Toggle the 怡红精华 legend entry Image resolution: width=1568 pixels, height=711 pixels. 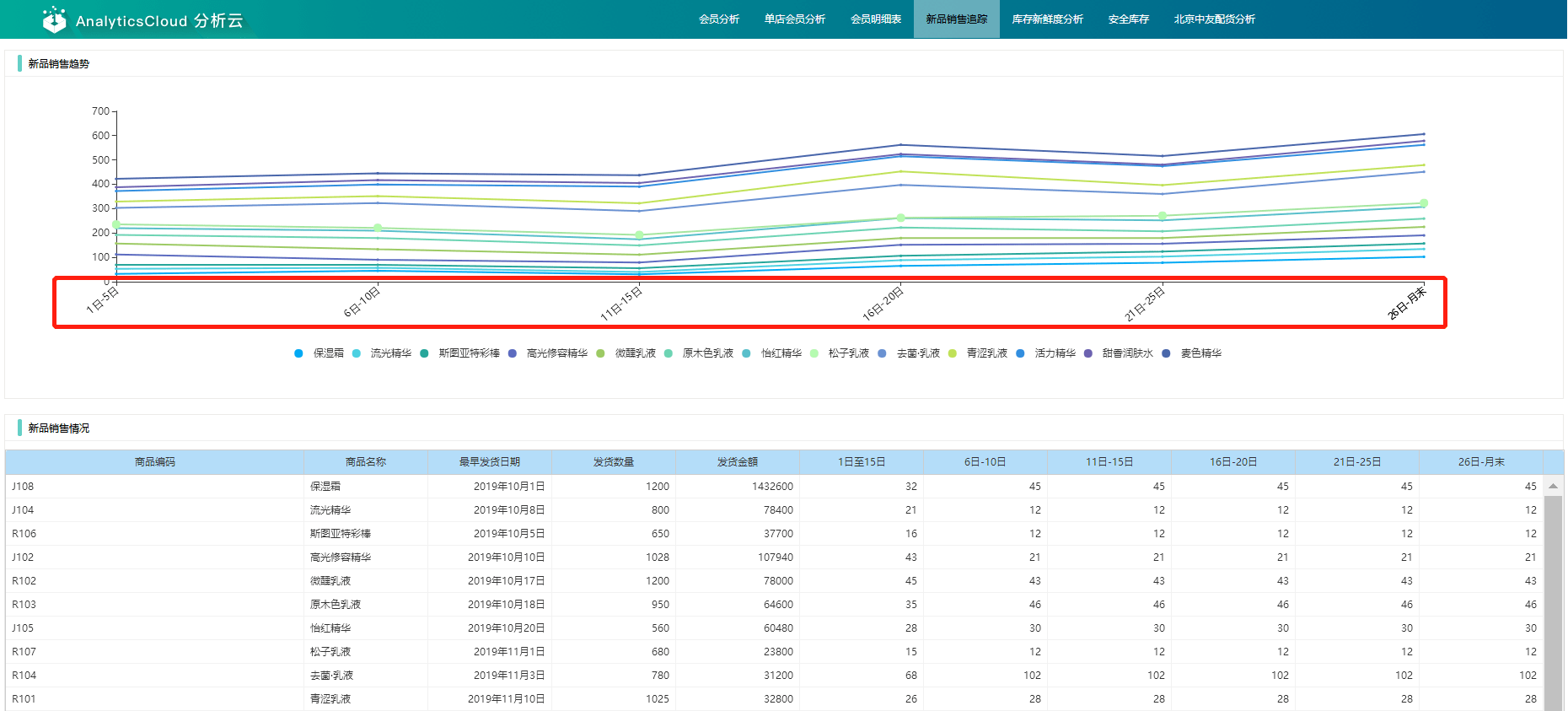click(772, 353)
